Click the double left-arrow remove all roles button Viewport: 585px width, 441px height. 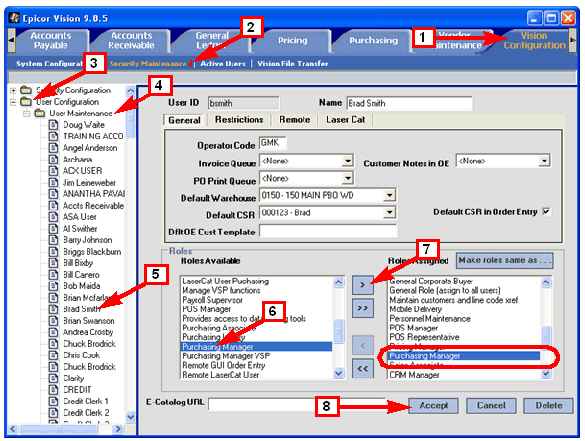(x=362, y=369)
